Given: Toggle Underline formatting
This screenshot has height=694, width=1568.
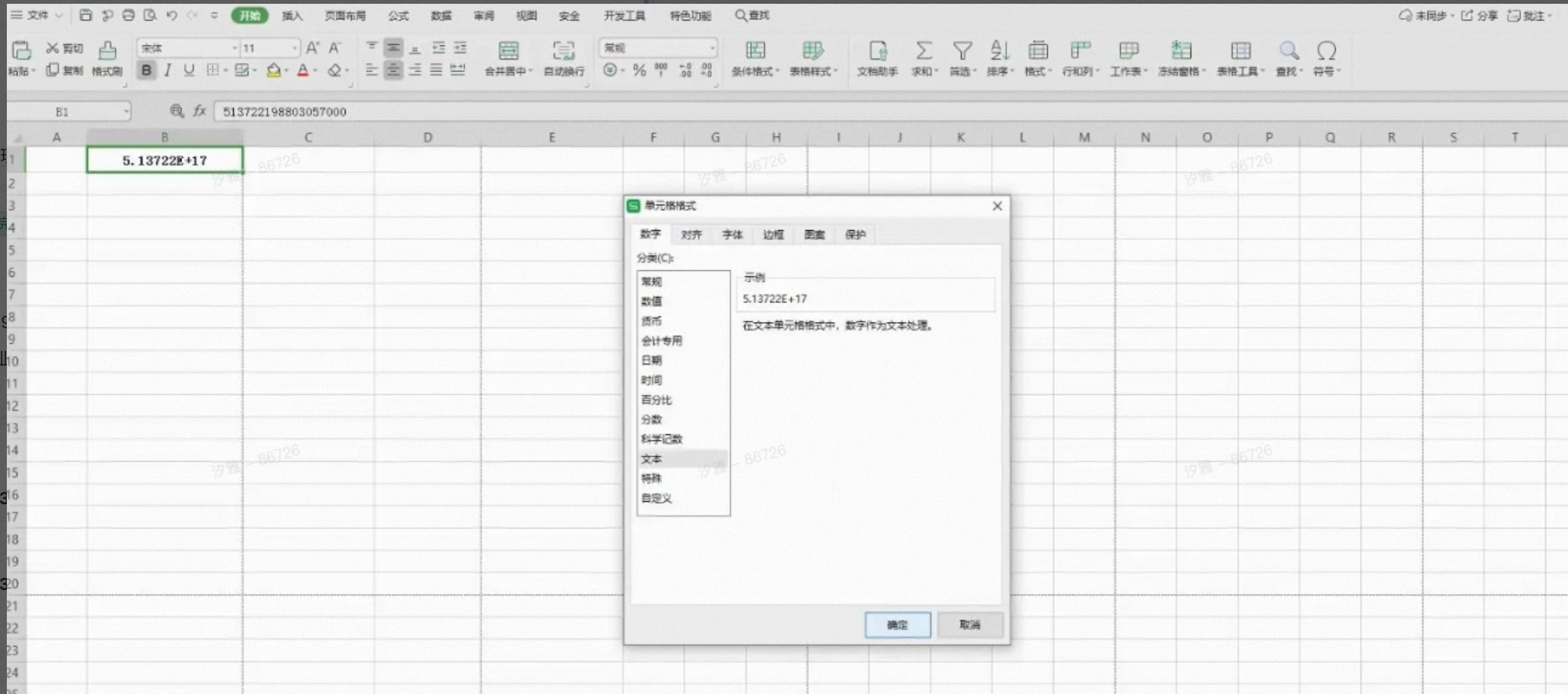Looking at the screenshot, I should [189, 70].
